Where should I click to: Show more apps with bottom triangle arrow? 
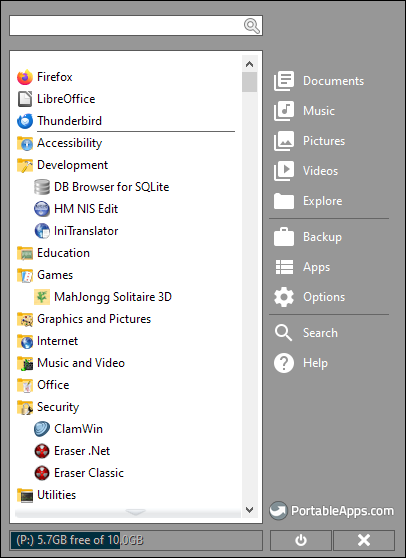tap(136, 512)
